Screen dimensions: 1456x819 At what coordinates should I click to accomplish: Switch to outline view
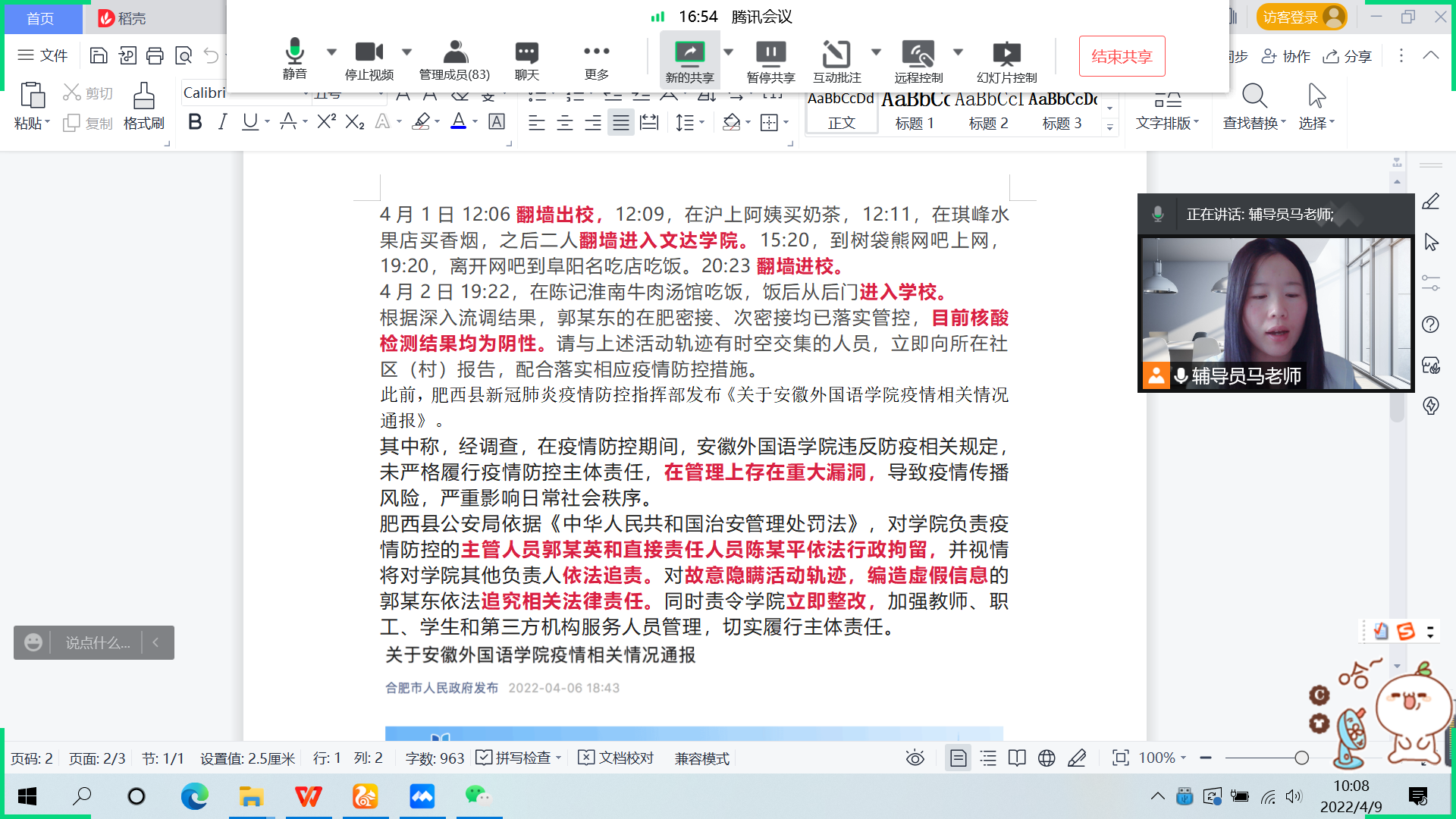coord(988,758)
